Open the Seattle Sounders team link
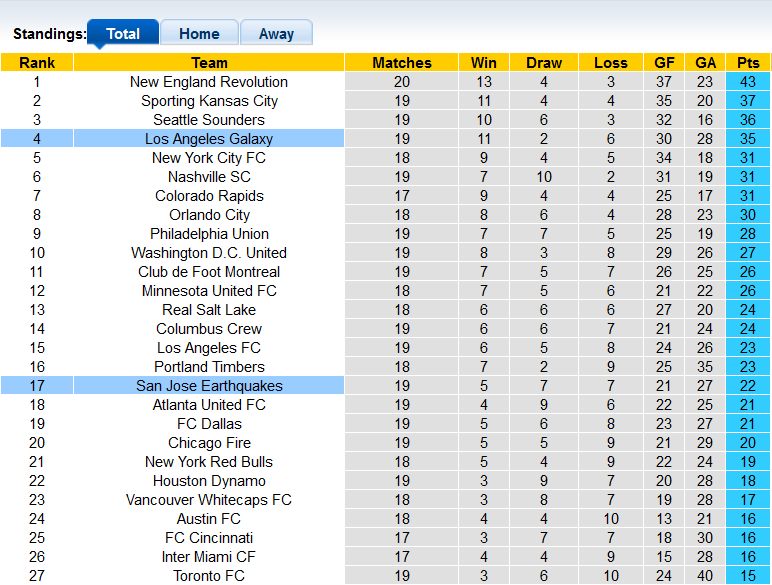 (209, 120)
